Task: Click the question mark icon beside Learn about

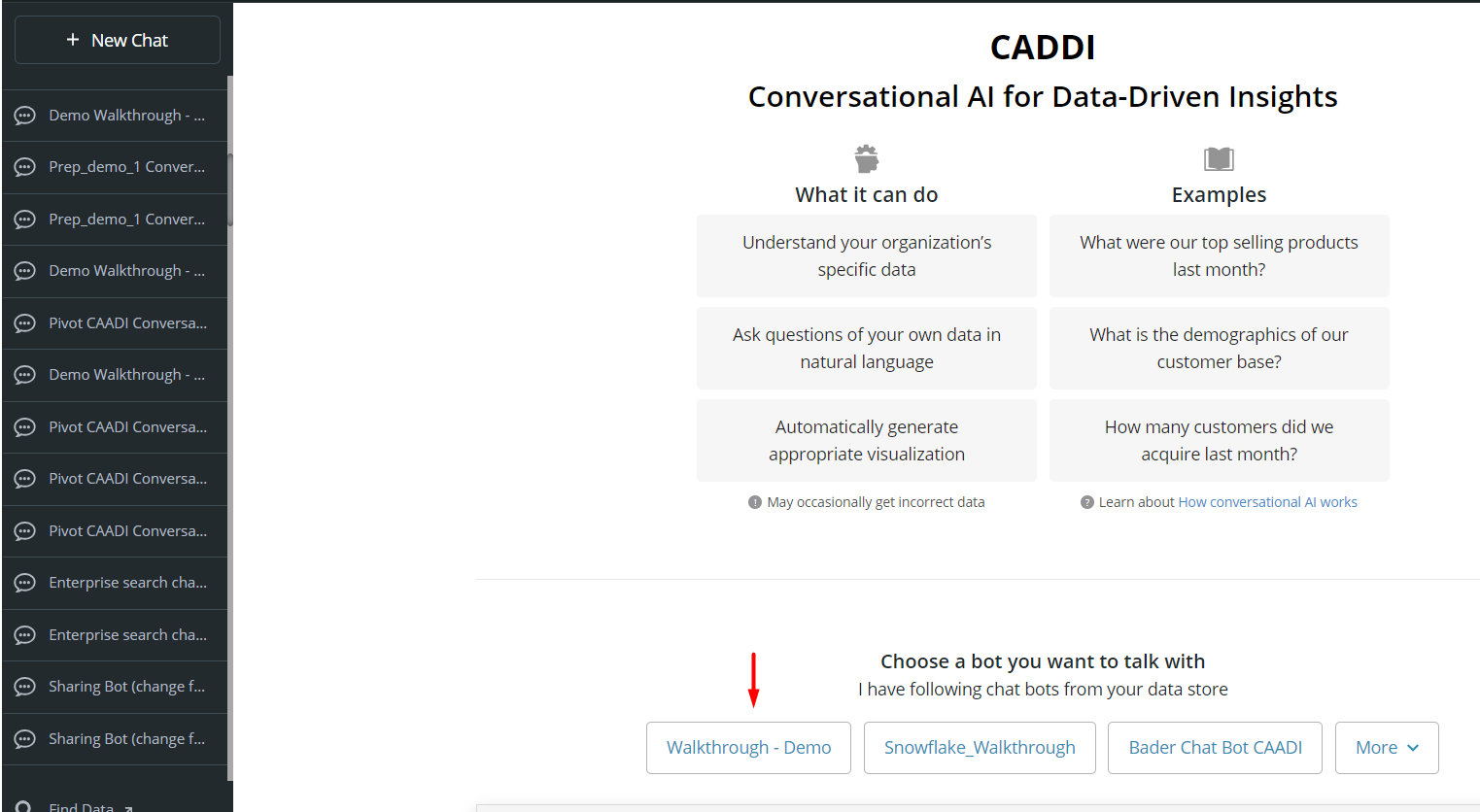Action: pyautogui.click(x=1087, y=502)
